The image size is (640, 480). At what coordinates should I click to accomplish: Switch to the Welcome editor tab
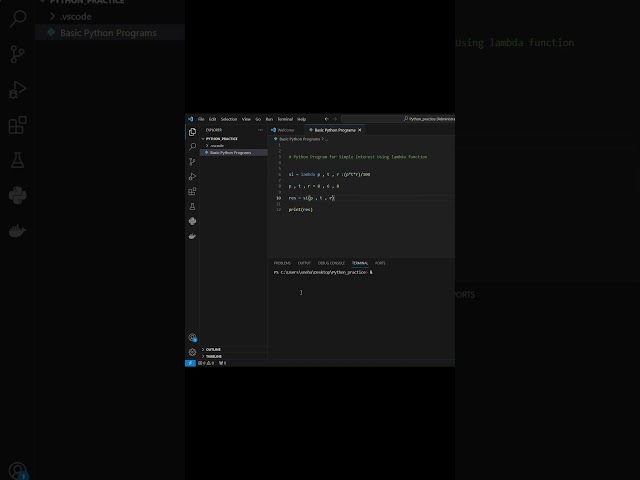pyautogui.click(x=285, y=130)
